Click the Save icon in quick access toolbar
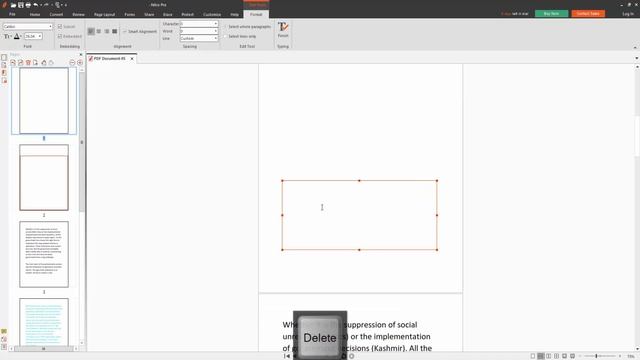The width and height of the screenshot is (640, 360). click(21, 5)
